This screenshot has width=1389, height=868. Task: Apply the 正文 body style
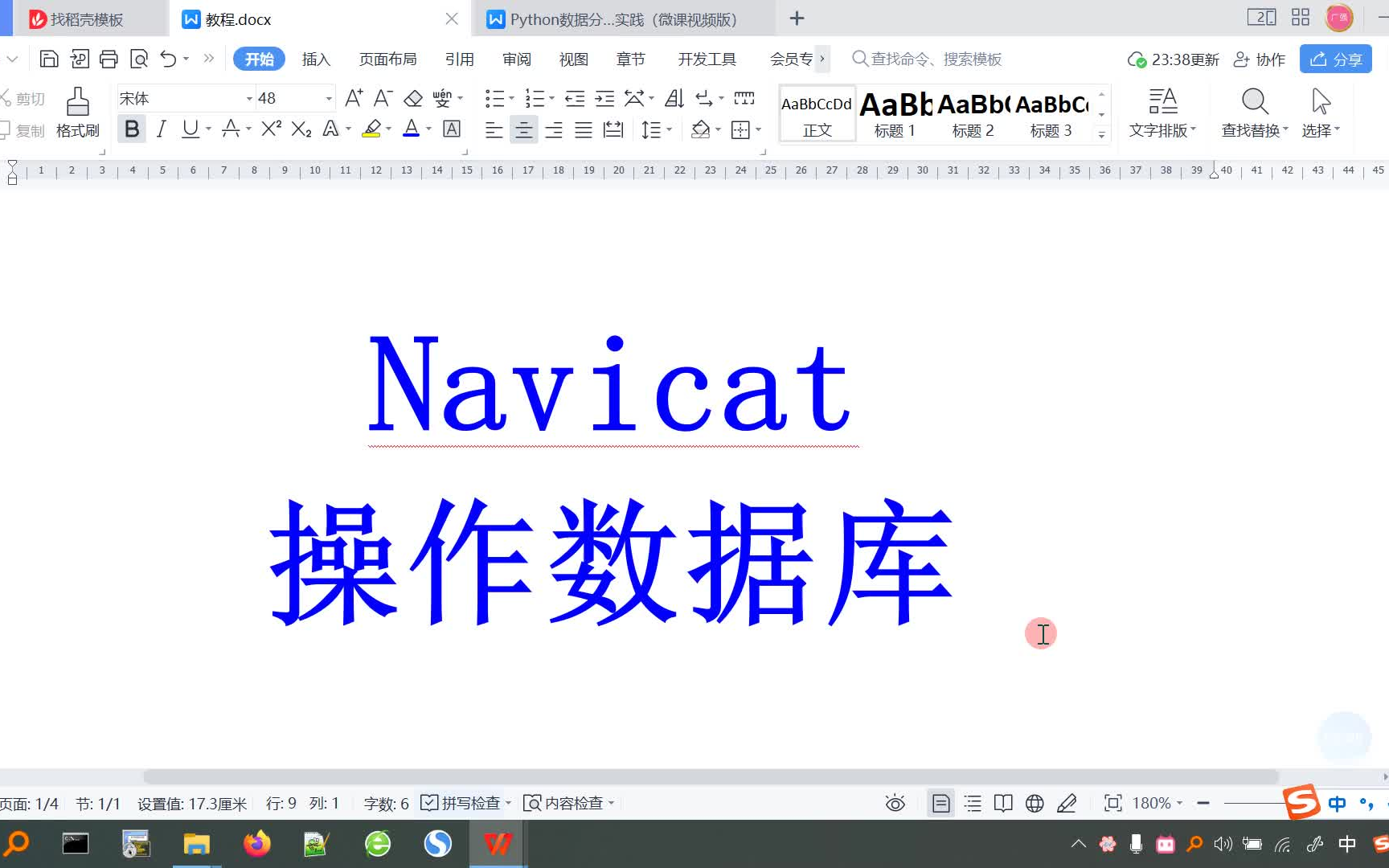pyautogui.click(x=817, y=114)
